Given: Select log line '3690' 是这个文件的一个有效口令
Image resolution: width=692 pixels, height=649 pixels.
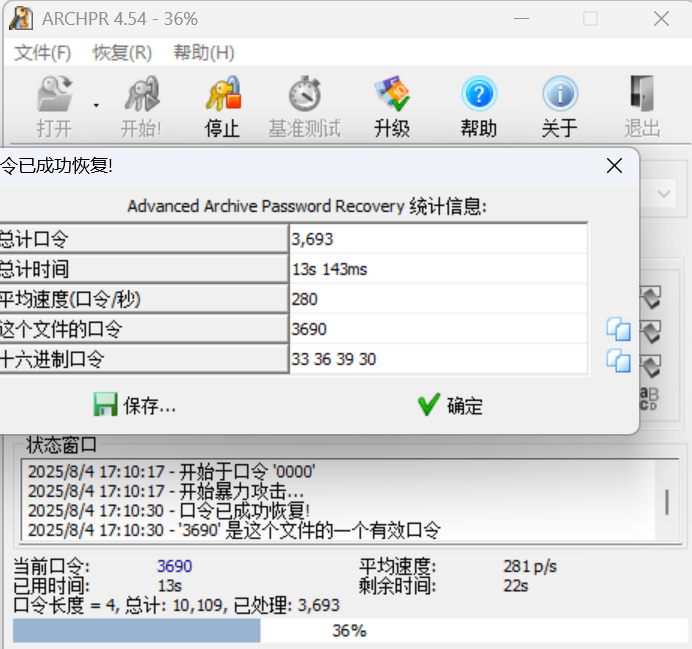Looking at the screenshot, I should (234, 530).
